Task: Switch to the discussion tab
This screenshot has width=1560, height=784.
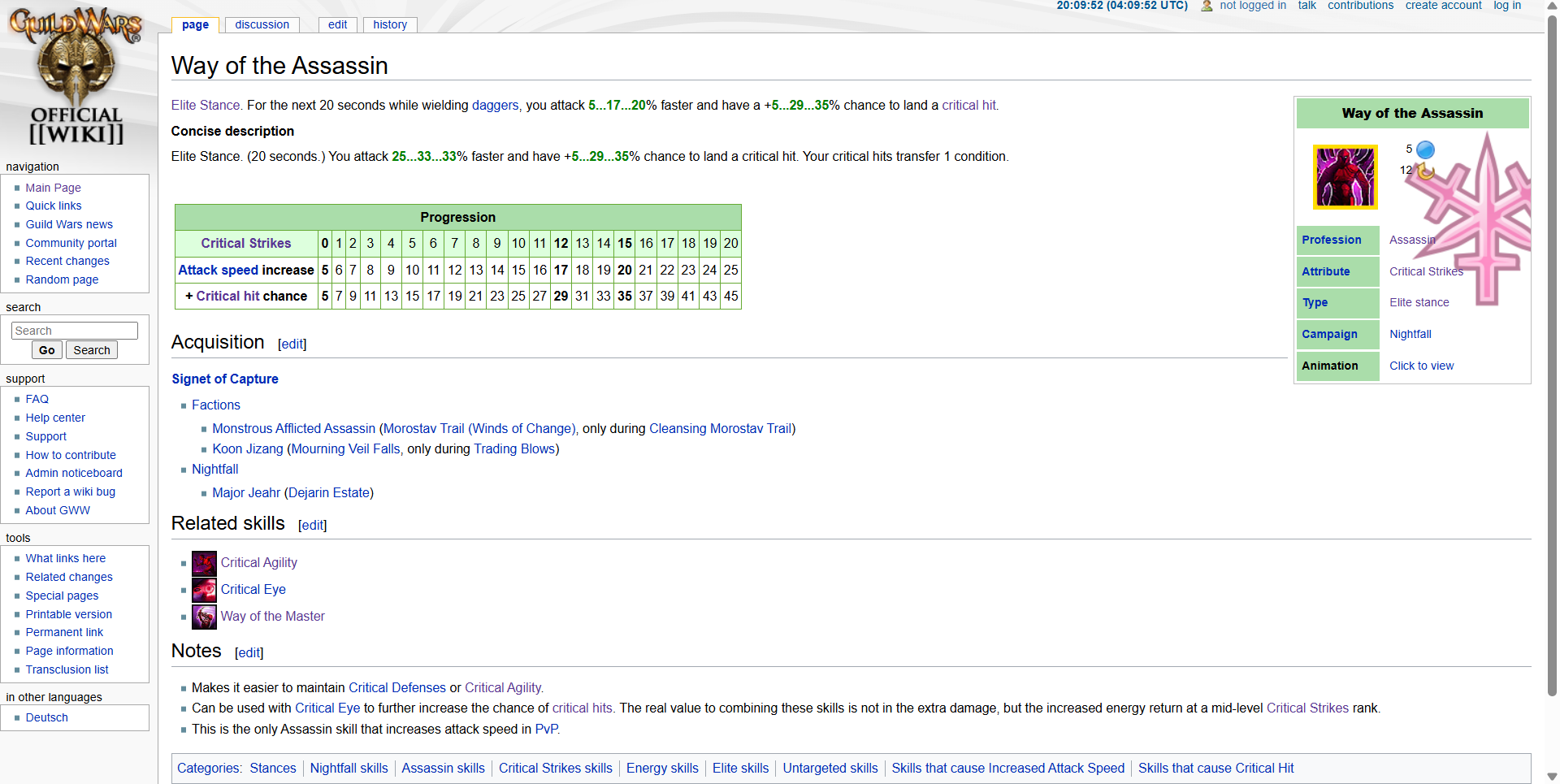Action: pos(262,24)
